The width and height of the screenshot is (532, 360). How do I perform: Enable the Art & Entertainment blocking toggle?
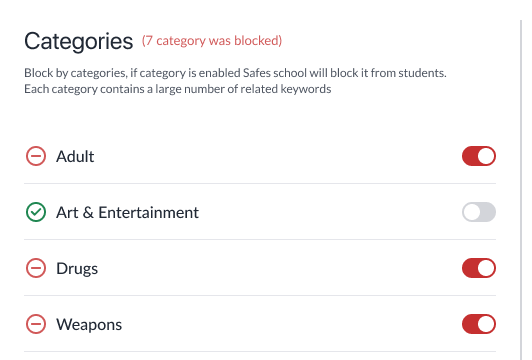coord(479,212)
